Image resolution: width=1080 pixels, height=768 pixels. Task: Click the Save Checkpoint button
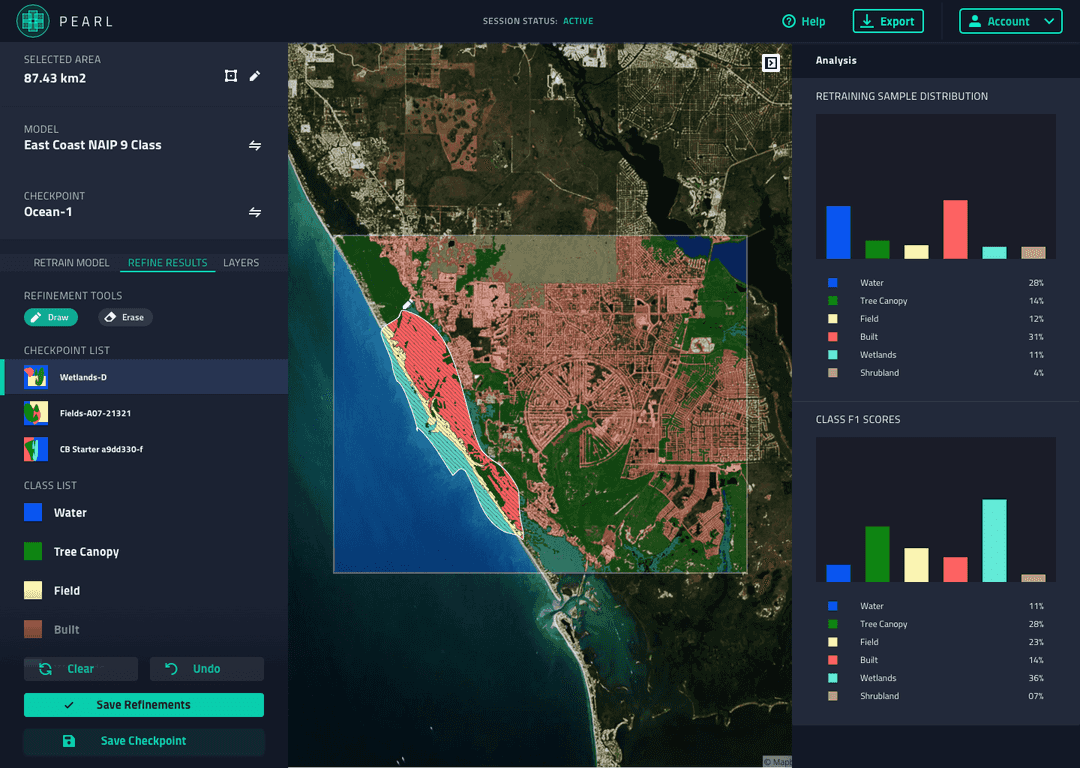coord(143,742)
